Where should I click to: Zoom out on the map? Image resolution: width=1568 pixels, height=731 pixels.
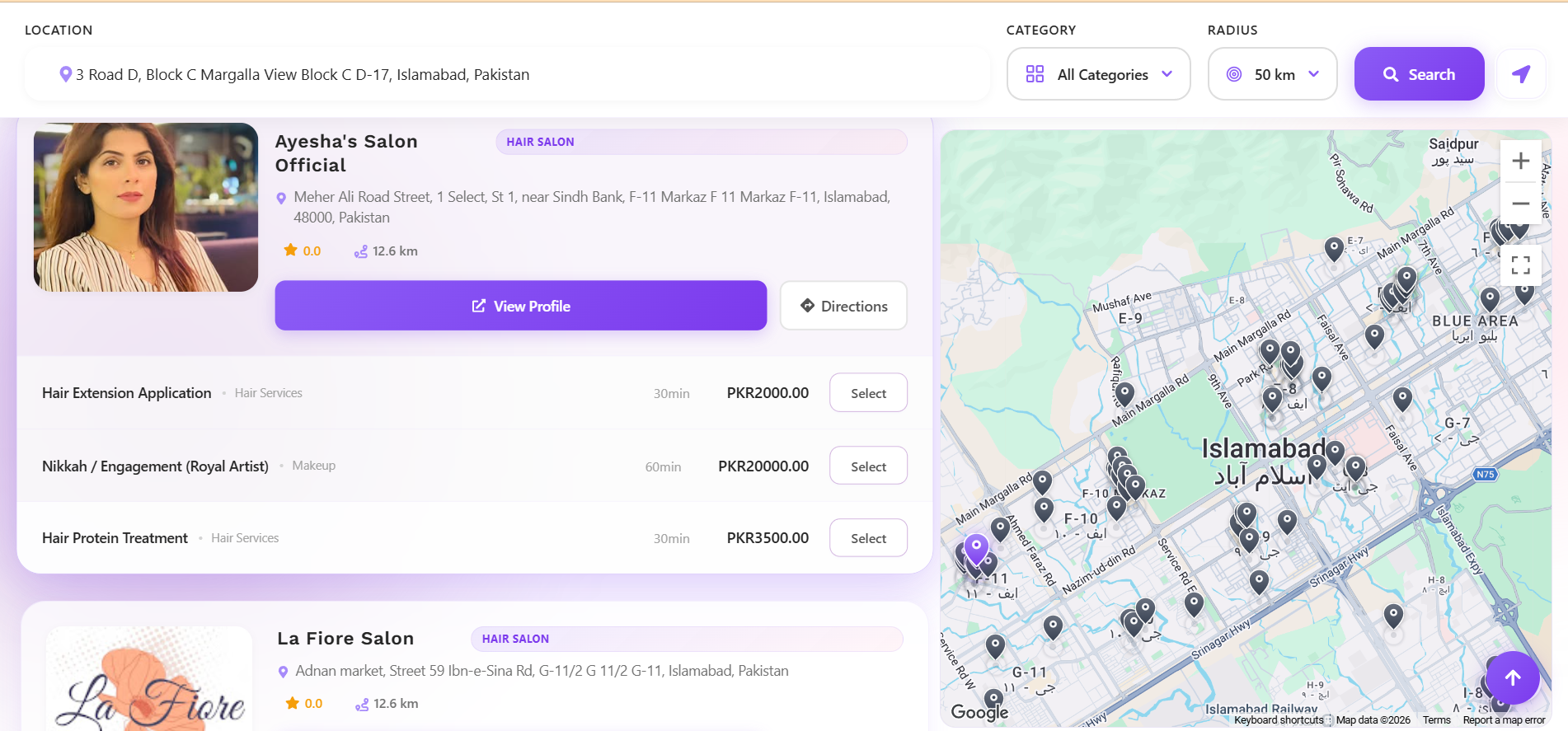point(1521,204)
